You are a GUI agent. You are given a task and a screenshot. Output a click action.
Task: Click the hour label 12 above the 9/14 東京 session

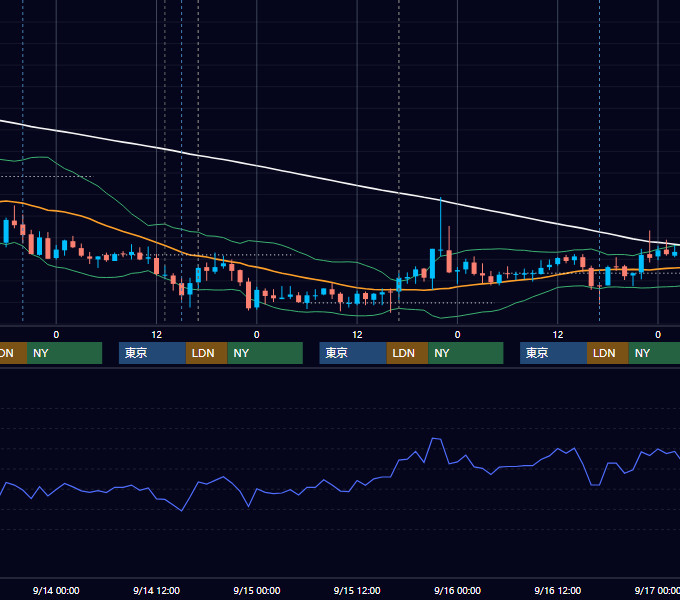coord(157,335)
